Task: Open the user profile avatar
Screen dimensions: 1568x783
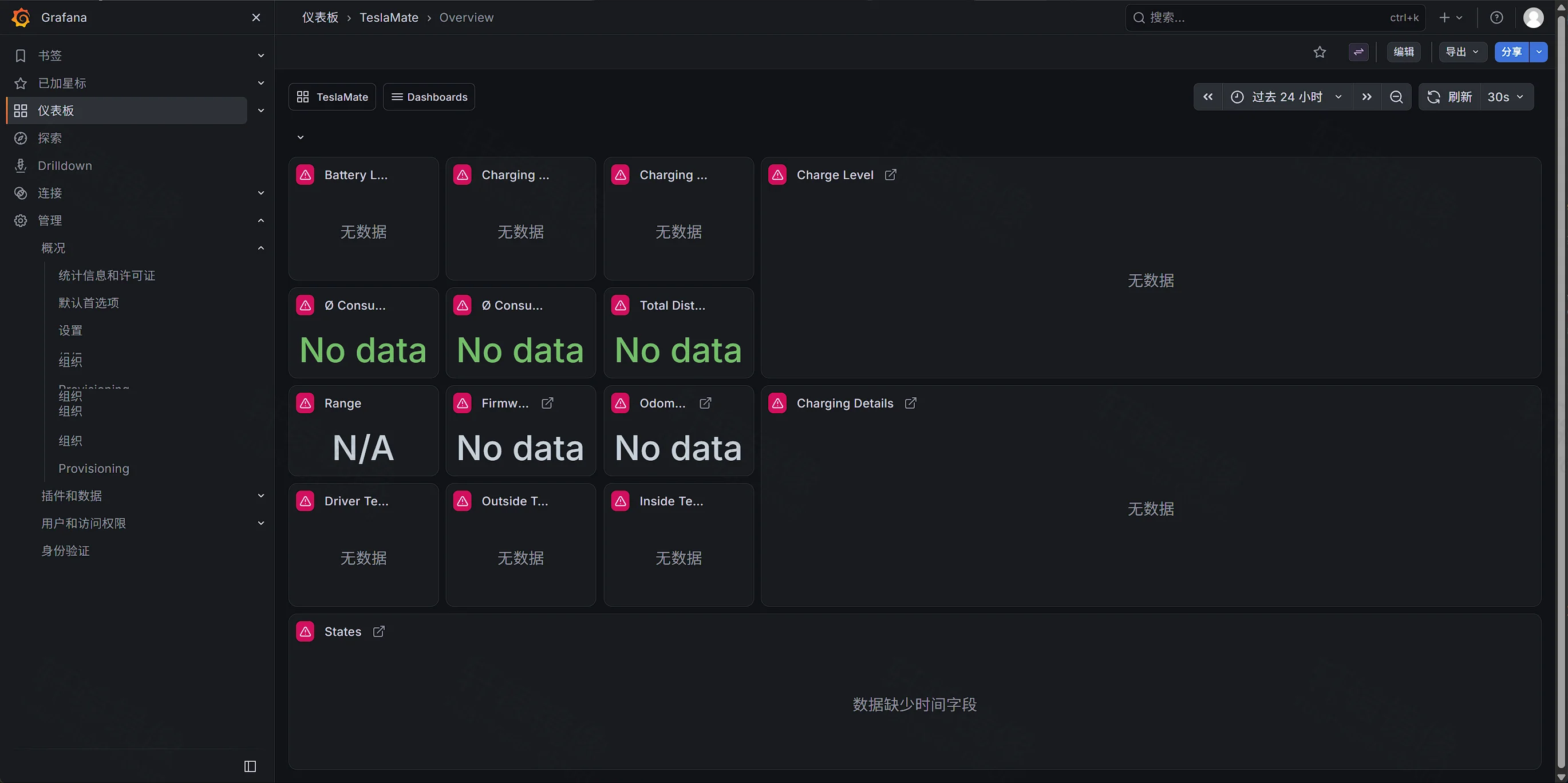Action: 1533,18
